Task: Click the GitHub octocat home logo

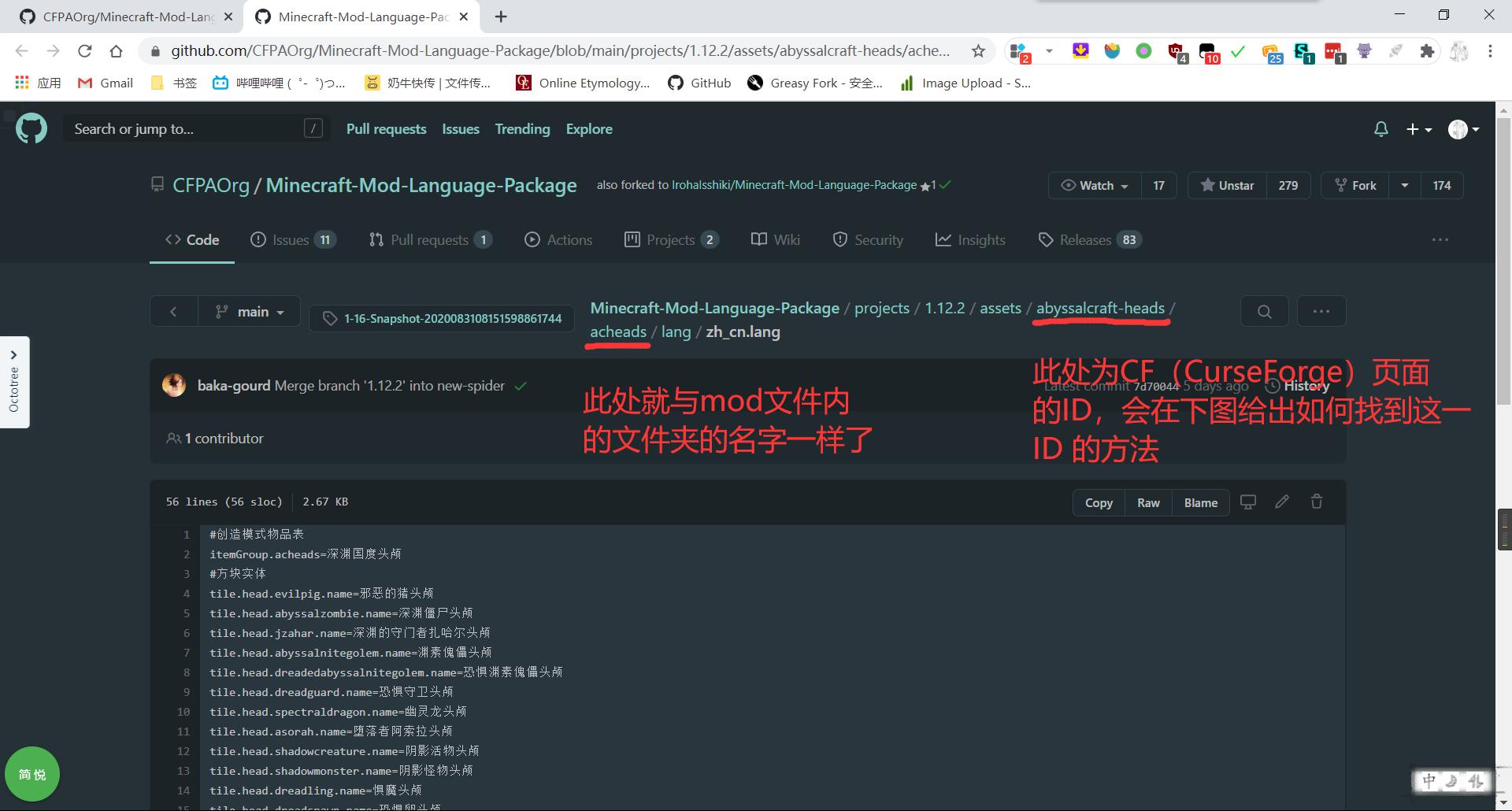Action: click(31, 128)
